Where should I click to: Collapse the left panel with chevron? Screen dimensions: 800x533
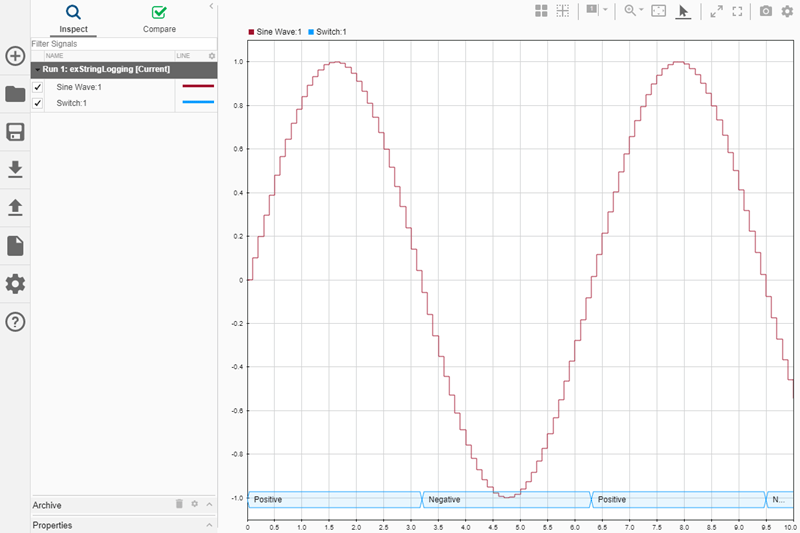(211, 6)
